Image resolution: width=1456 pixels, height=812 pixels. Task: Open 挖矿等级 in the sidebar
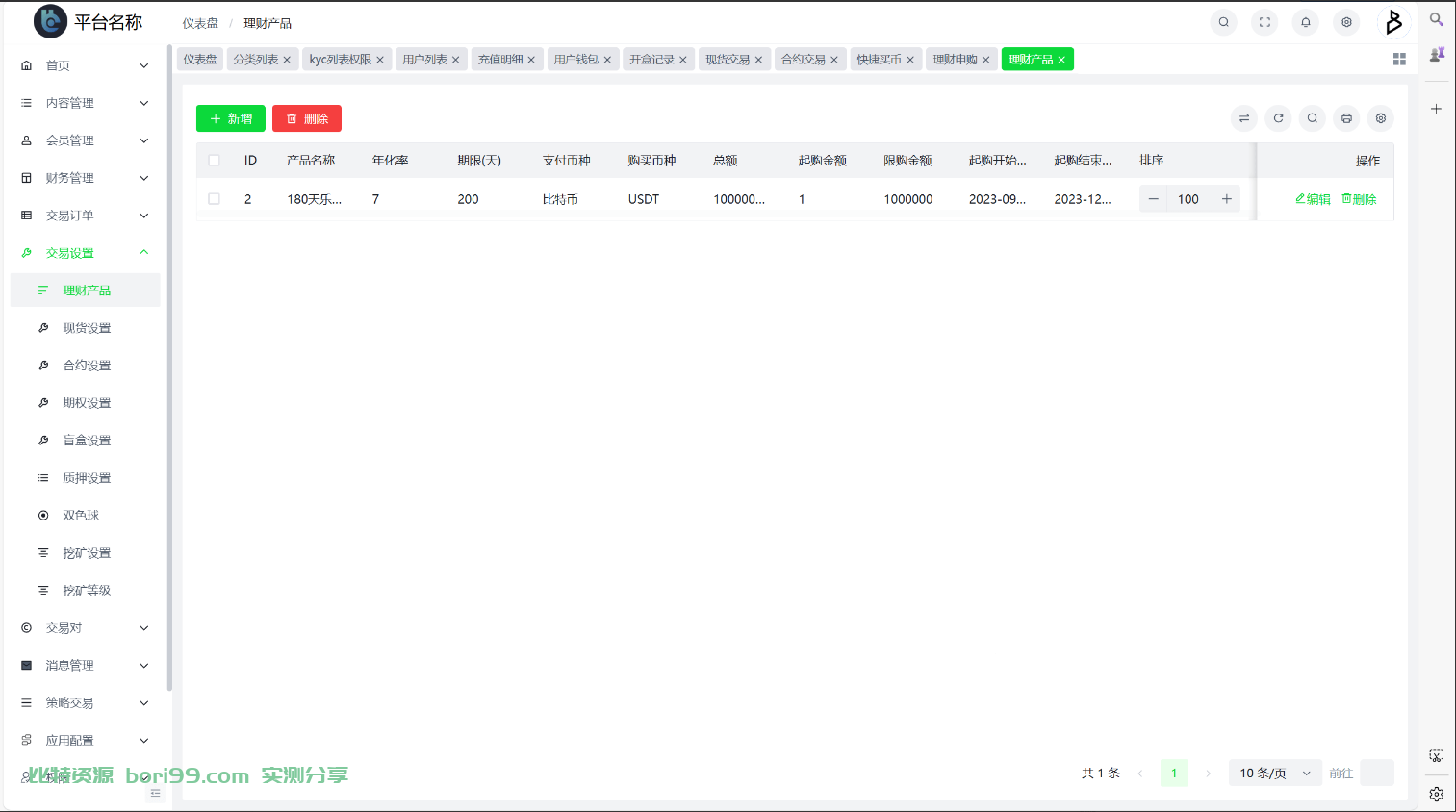click(86, 591)
